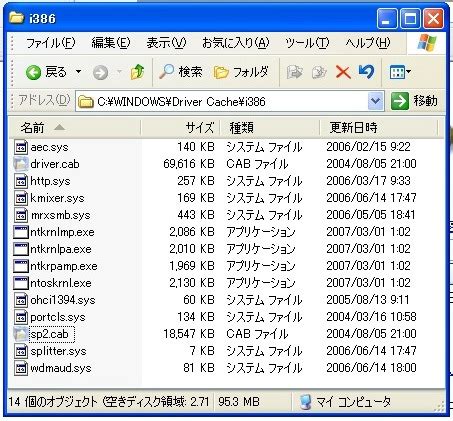This screenshot has width=453, height=421.
Task: Click the wdmaud.sys file name
Action: click(x=61, y=368)
